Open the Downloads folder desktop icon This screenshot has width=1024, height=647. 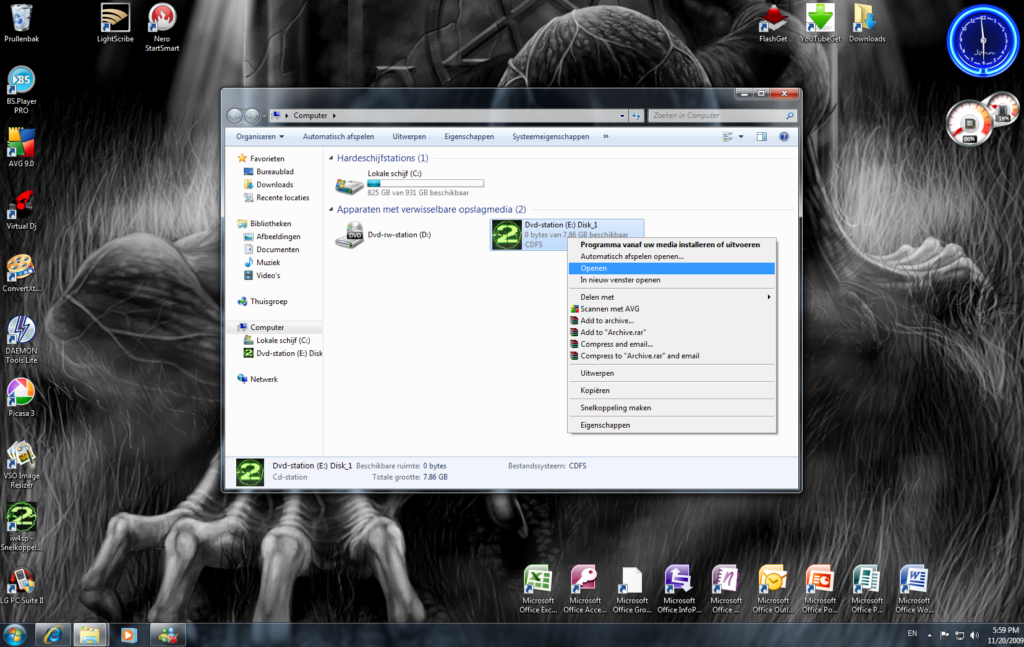coord(867,23)
